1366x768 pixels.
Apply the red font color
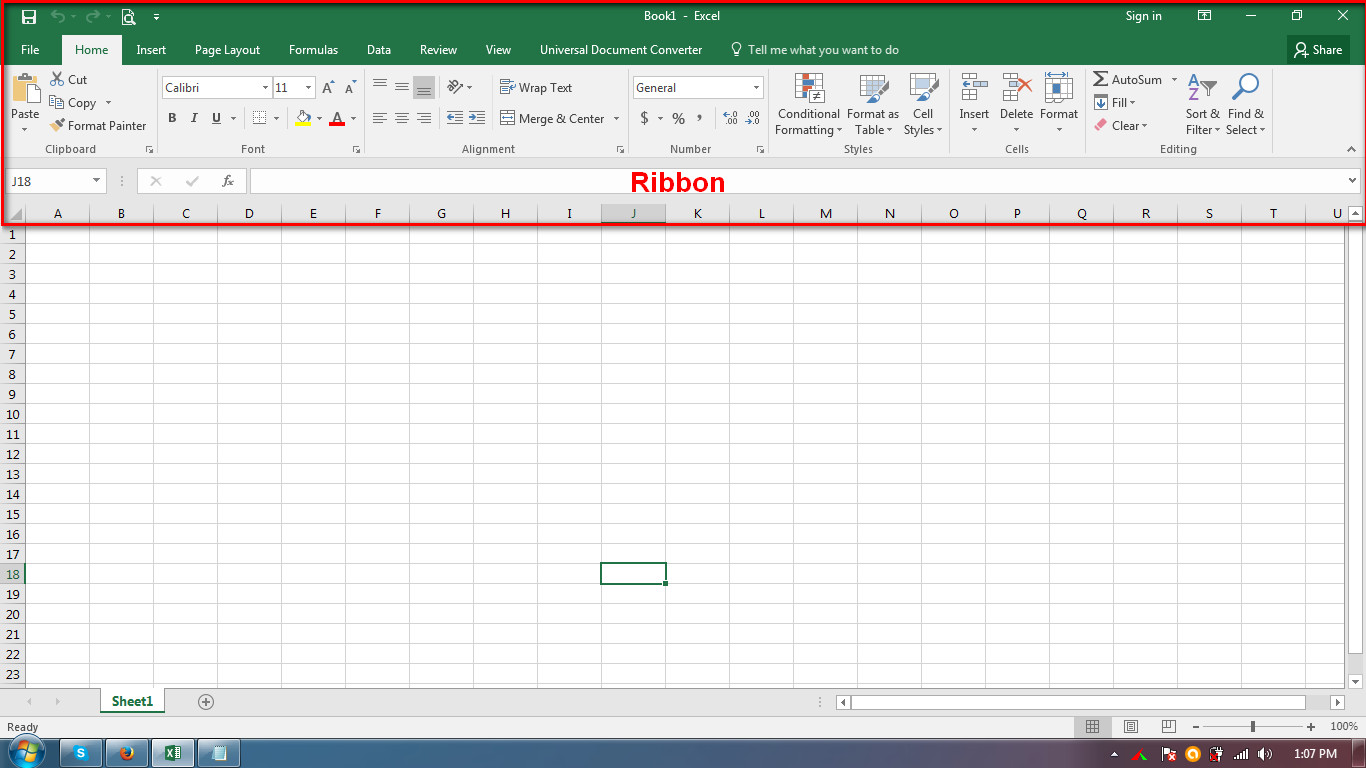tap(337, 118)
